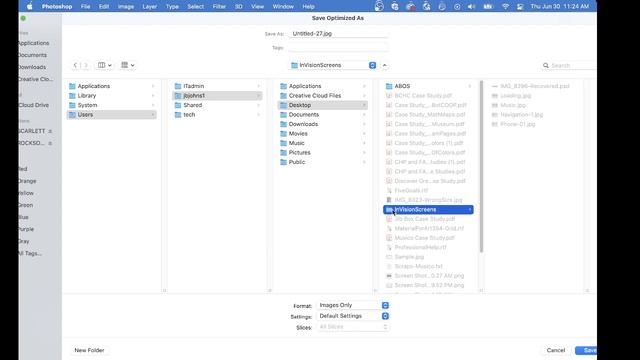Image resolution: width=640 pixels, height=360 pixels.
Task: Select Purple tag in sidebar
Action: click(26, 229)
